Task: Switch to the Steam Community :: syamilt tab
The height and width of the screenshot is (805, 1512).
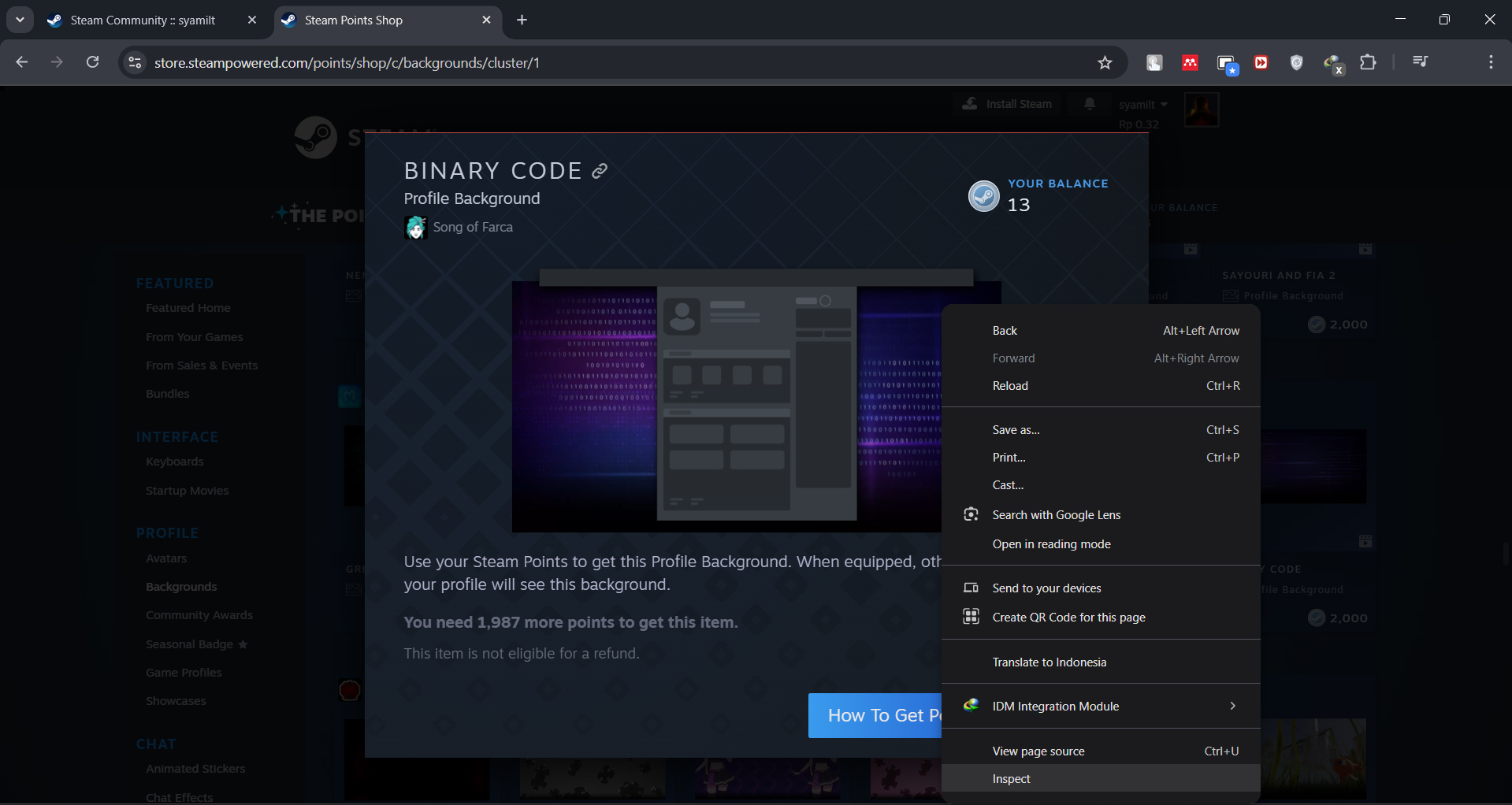Action: pyautogui.click(x=142, y=20)
